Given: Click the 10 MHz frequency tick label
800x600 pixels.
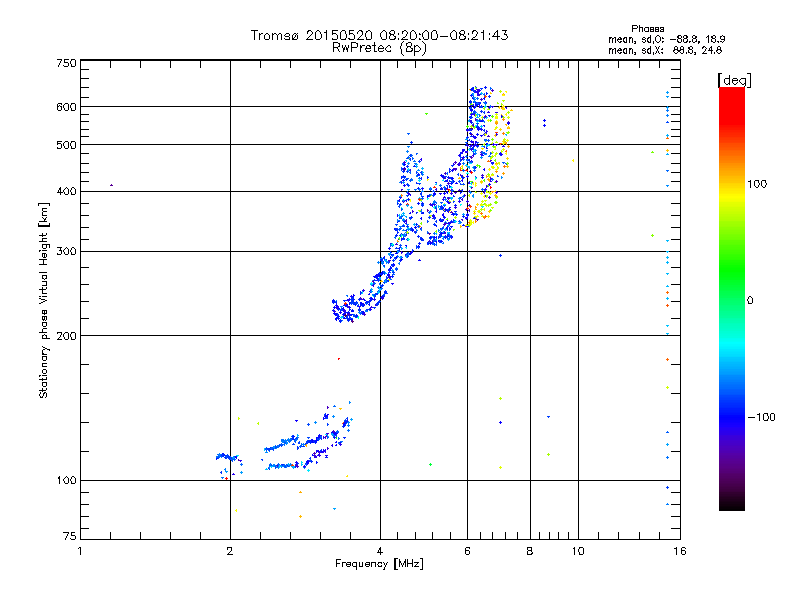Looking at the screenshot, I should pos(578,551).
